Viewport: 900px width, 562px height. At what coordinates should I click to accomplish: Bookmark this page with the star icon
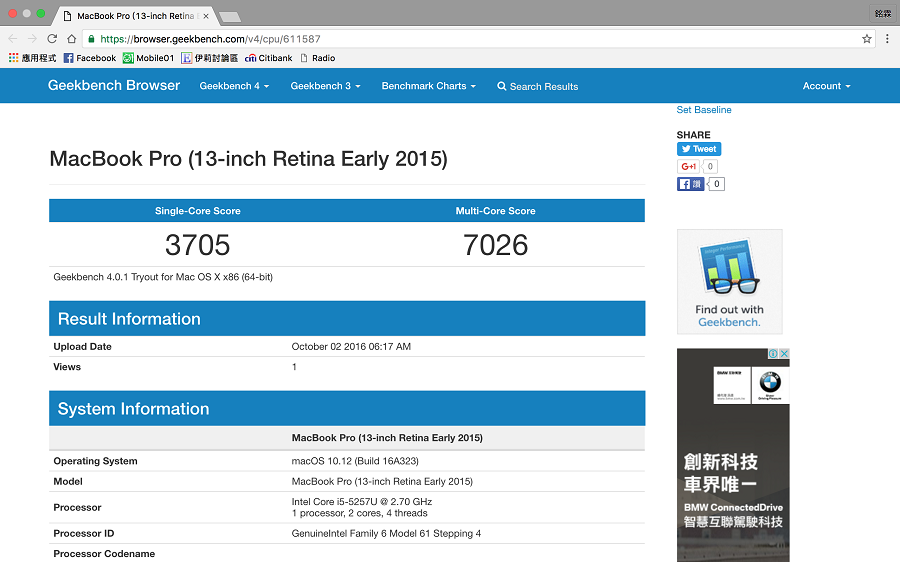point(867,38)
